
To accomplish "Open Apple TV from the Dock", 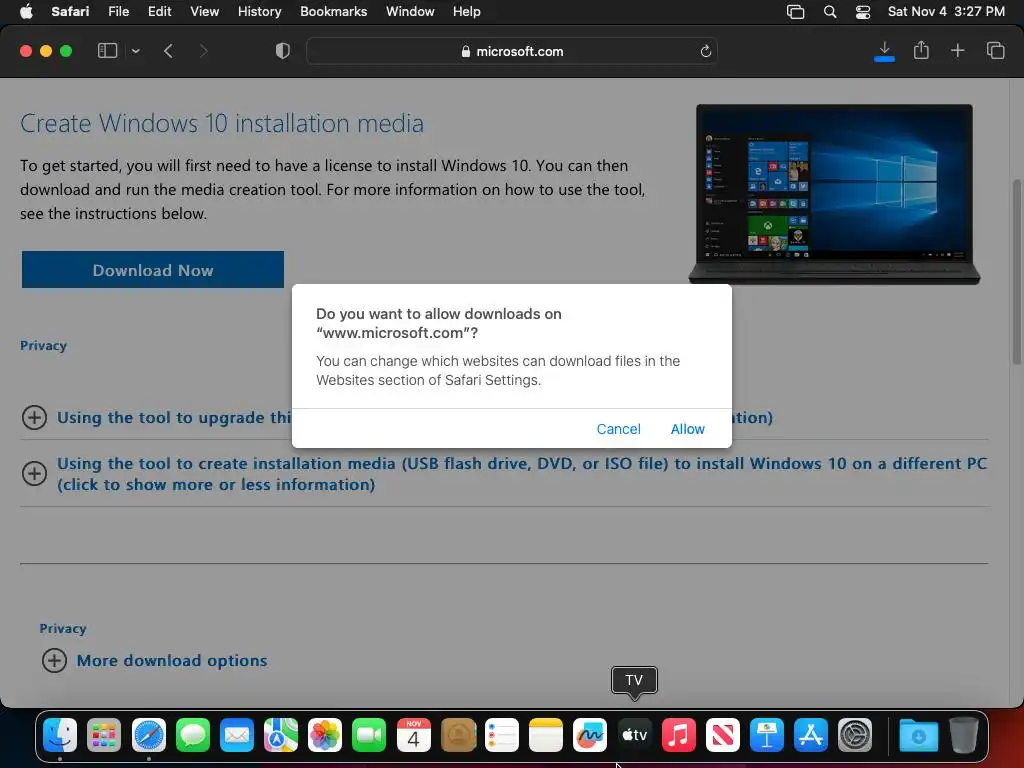I will point(634,735).
